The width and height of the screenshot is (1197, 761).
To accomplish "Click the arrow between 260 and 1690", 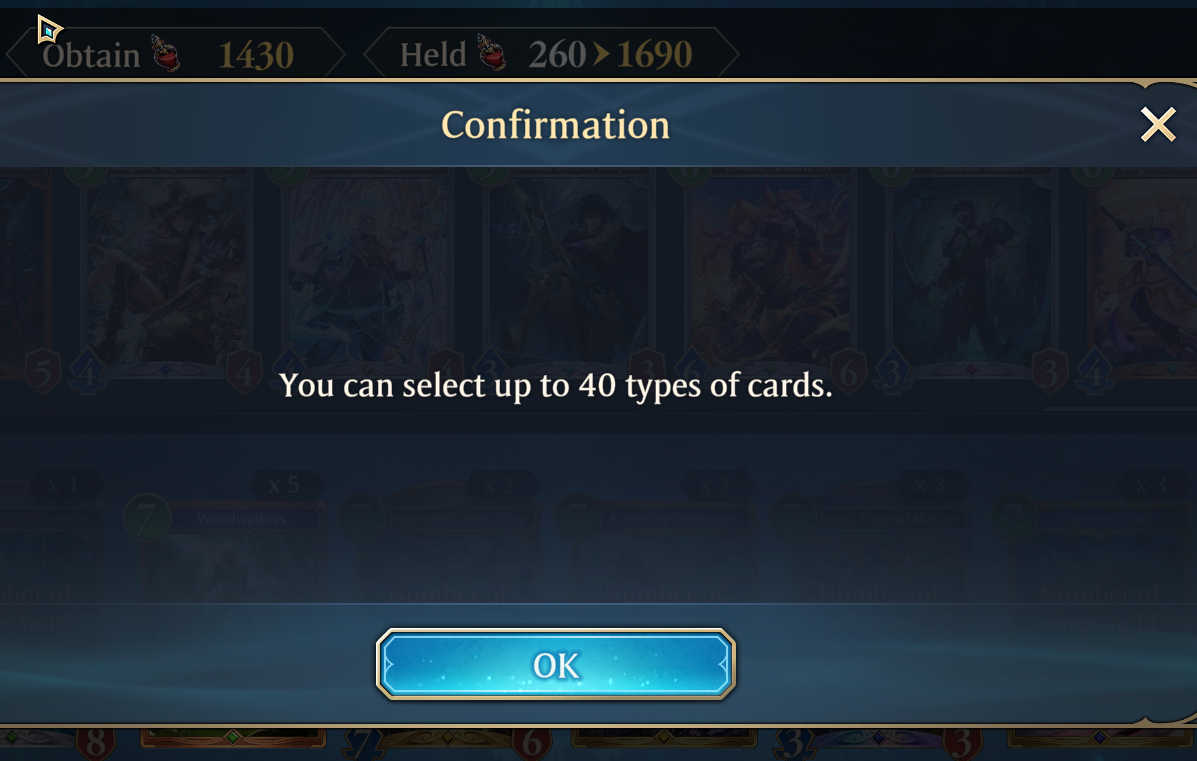I will [601, 53].
